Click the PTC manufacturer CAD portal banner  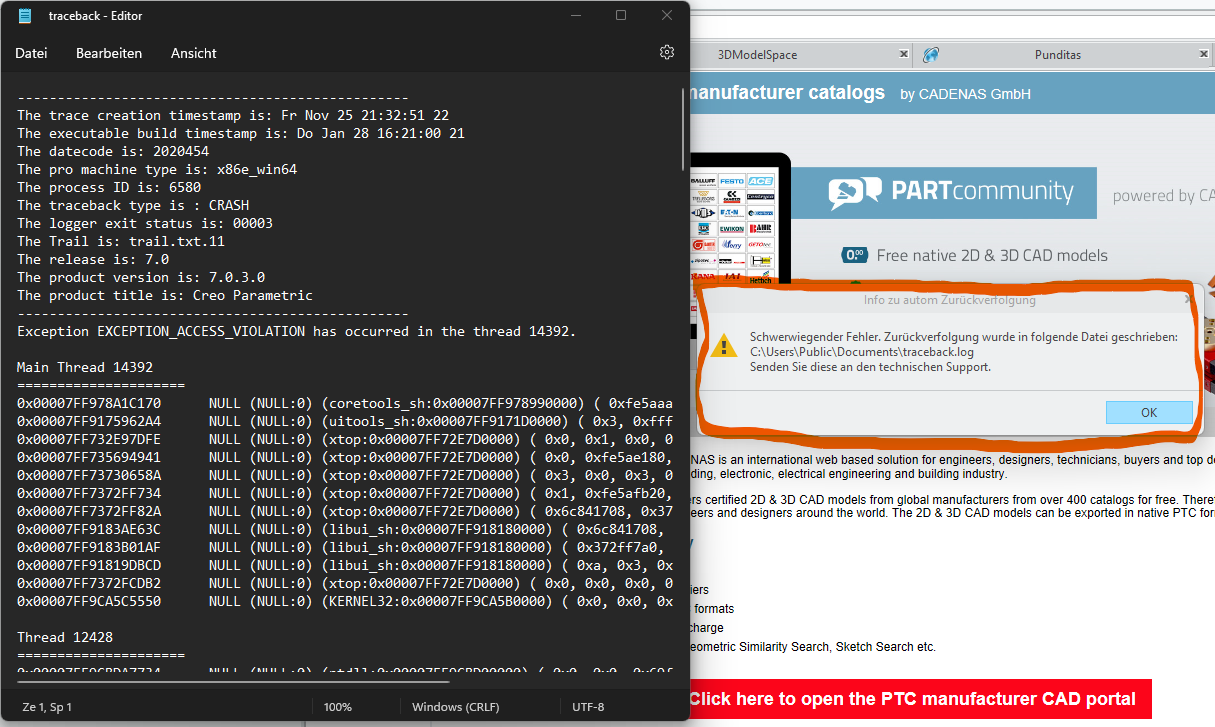point(917,699)
